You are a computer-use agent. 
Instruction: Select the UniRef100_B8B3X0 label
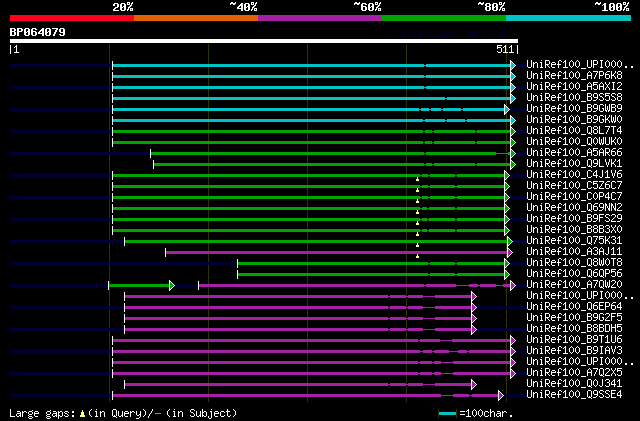(x=574, y=229)
